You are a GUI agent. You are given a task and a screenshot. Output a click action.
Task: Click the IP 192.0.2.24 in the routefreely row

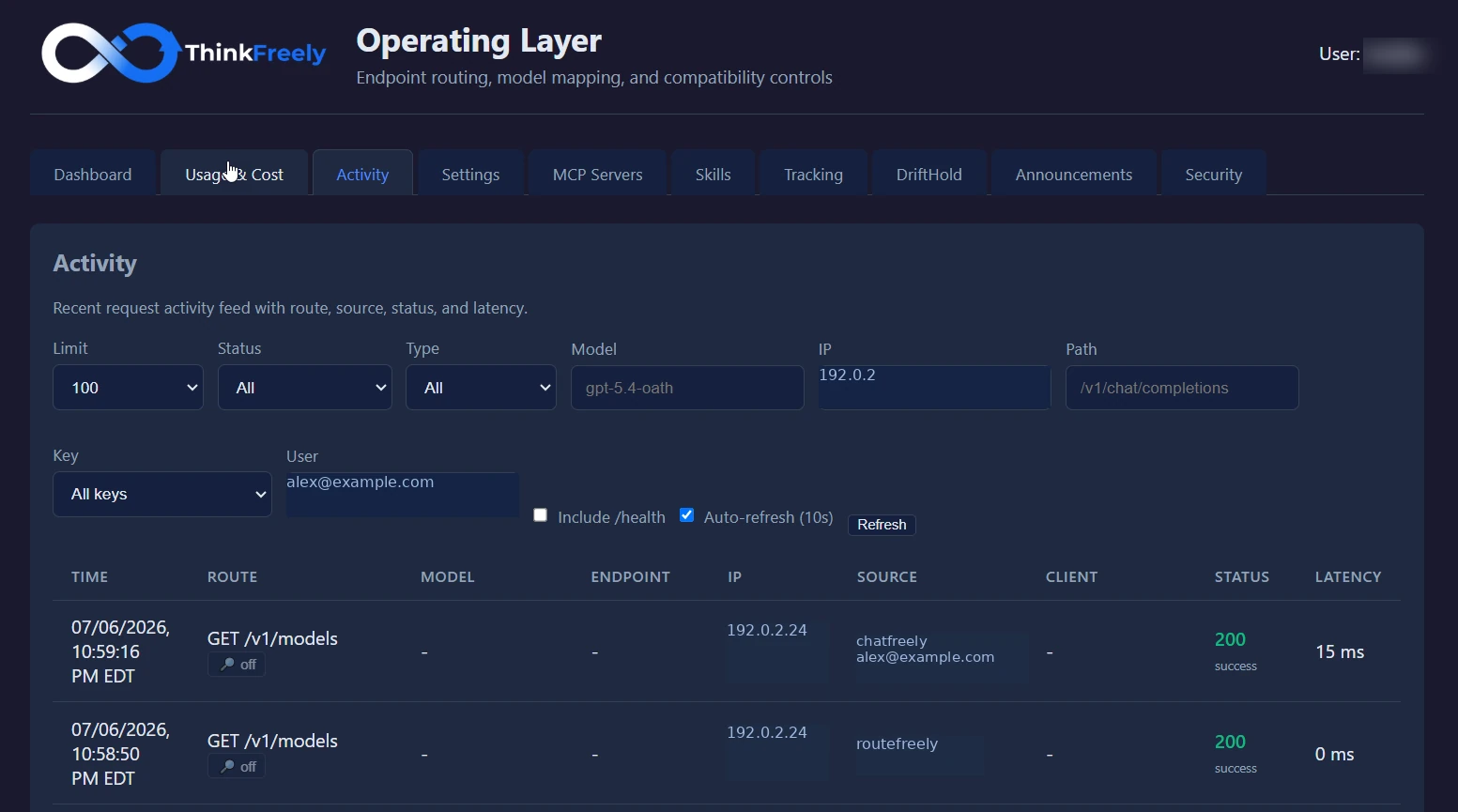click(767, 732)
